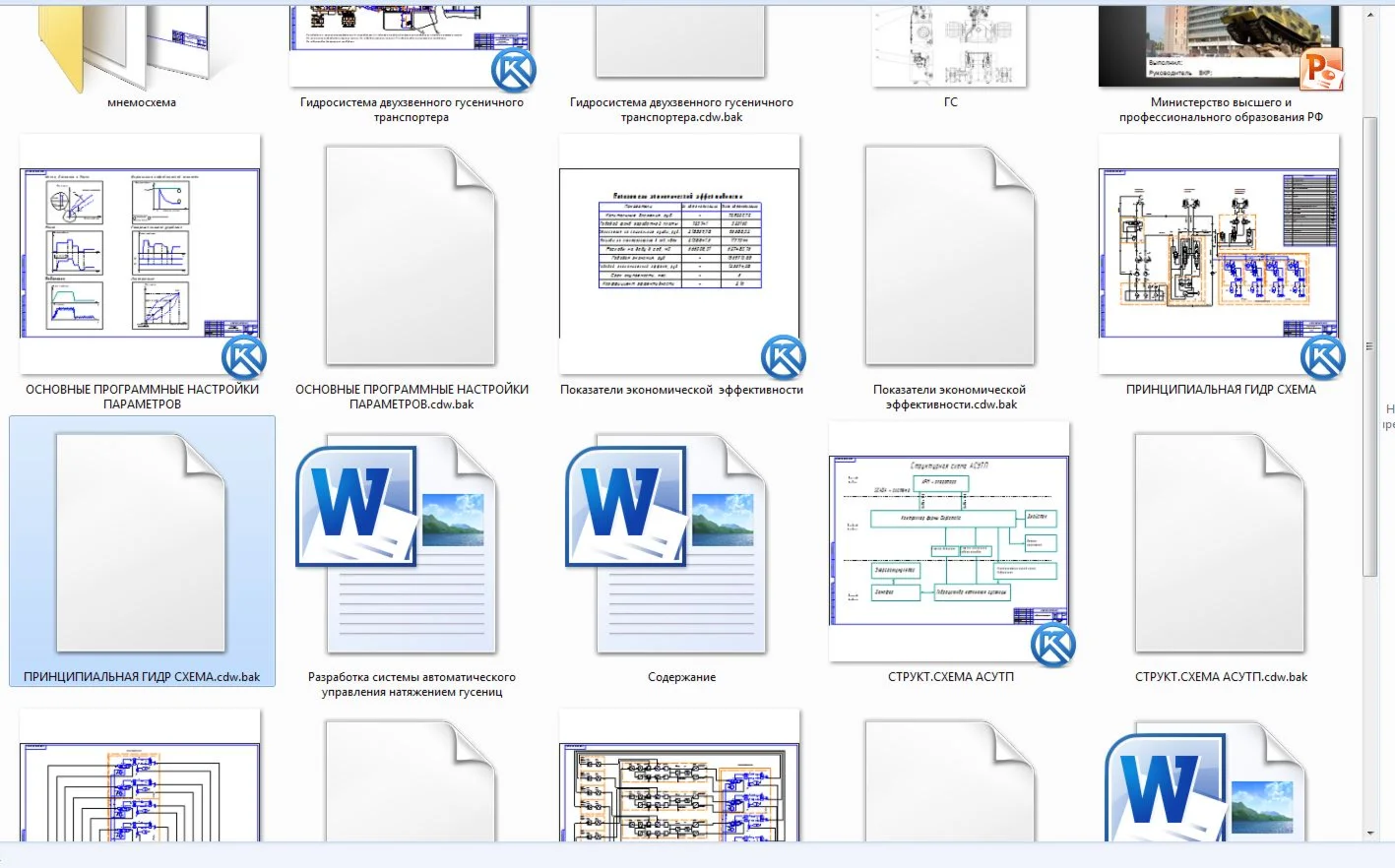This screenshot has height=868, width=1395.
Task: Click file name ПРИНЦИПИАЛЬНАЯ ГИДР СХЕМА.cdw.bak
Action: point(142,677)
